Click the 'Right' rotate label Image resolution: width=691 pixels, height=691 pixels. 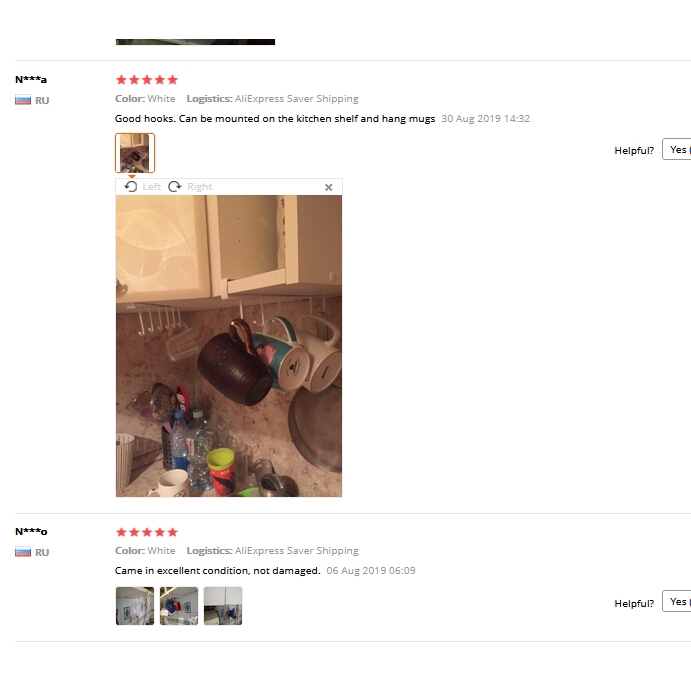200,187
